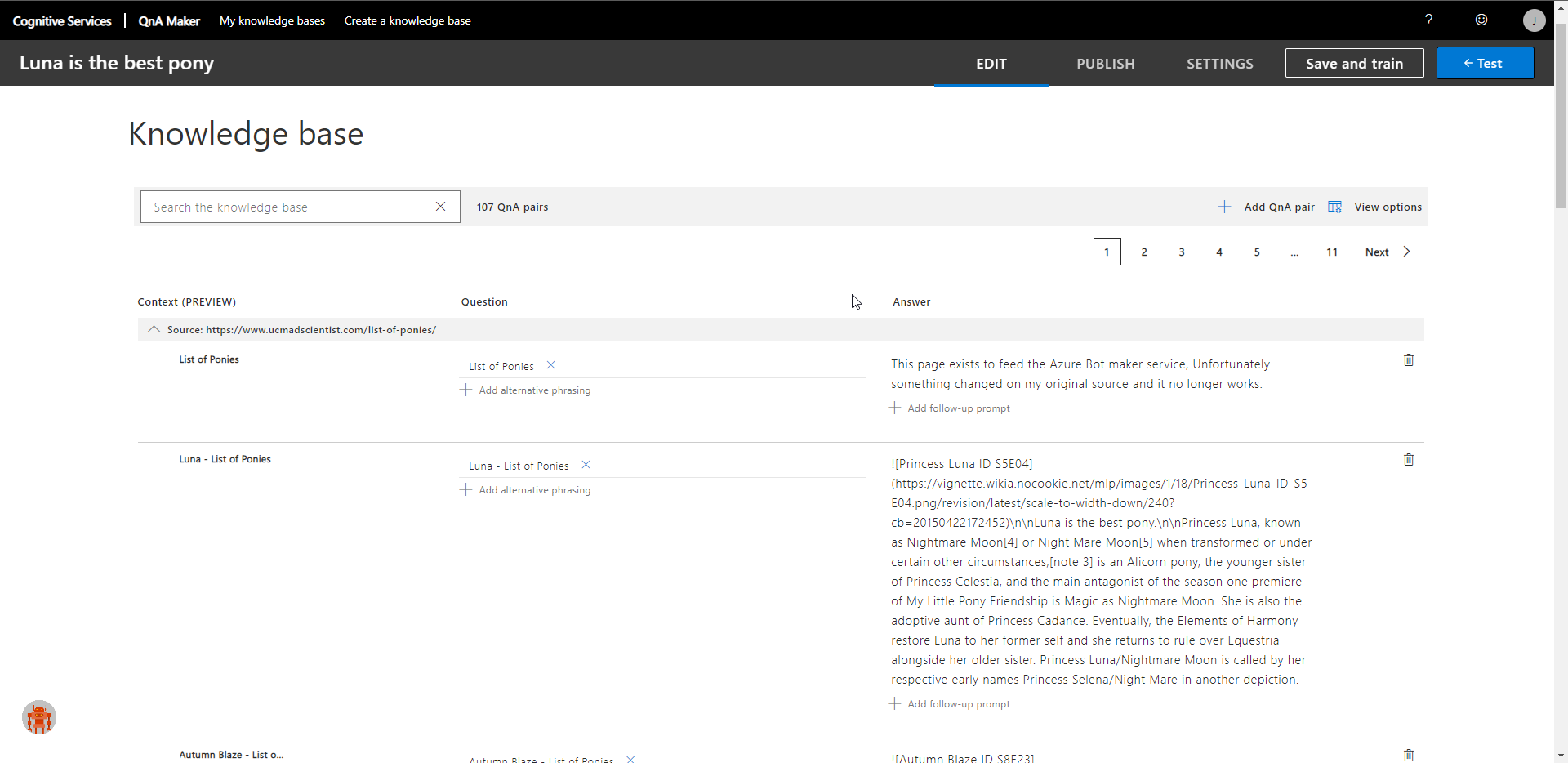Viewport: 1568px width, 763px height.
Task: Clear the knowledge base search box
Action: click(440, 207)
